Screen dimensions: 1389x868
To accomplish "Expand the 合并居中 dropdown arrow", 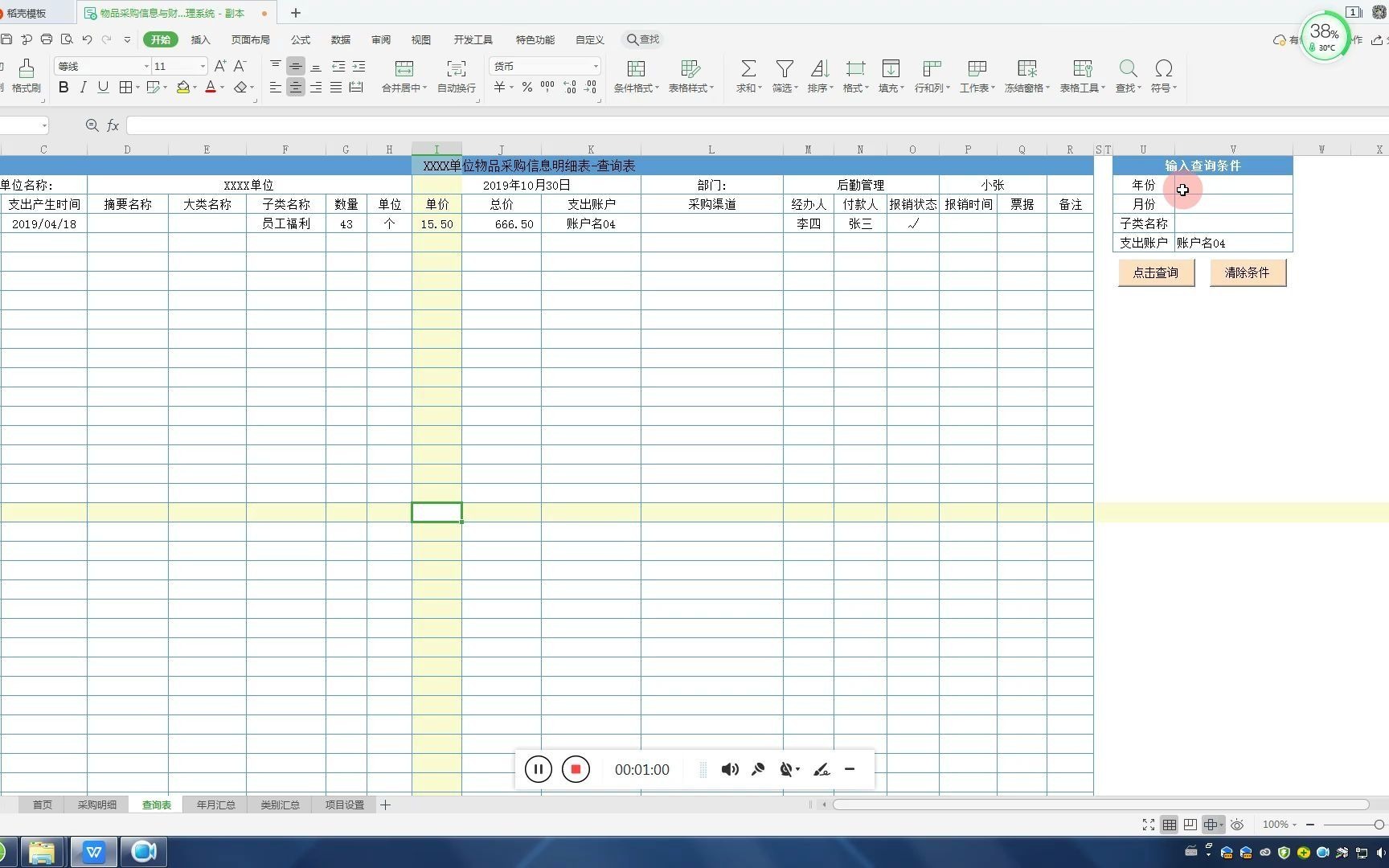I will point(424,88).
